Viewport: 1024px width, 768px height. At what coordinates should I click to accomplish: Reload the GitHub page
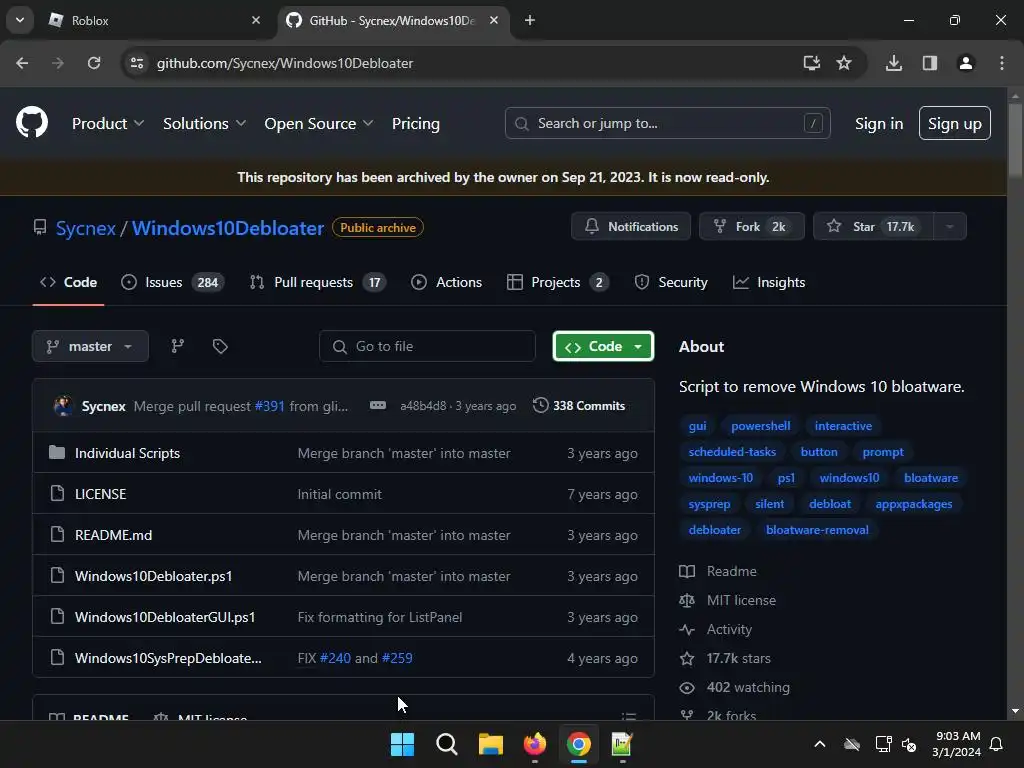pos(94,63)
